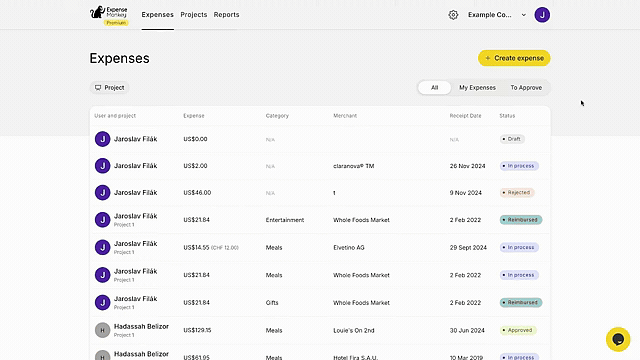Click avatar in the Elvetino AG row
The image size is (640, 360).
(102, 247)
